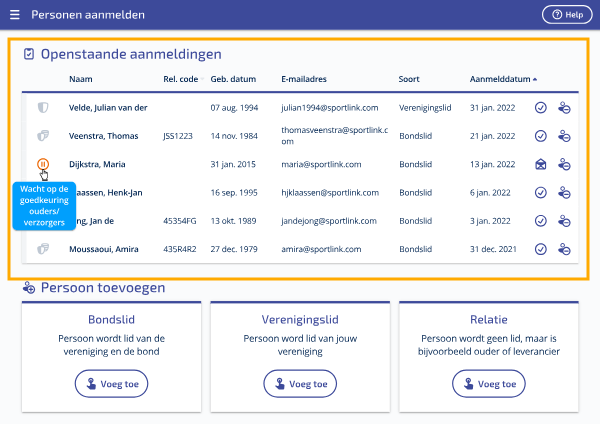
Task: Select name Velde, Julian van der
Action: 108,108
